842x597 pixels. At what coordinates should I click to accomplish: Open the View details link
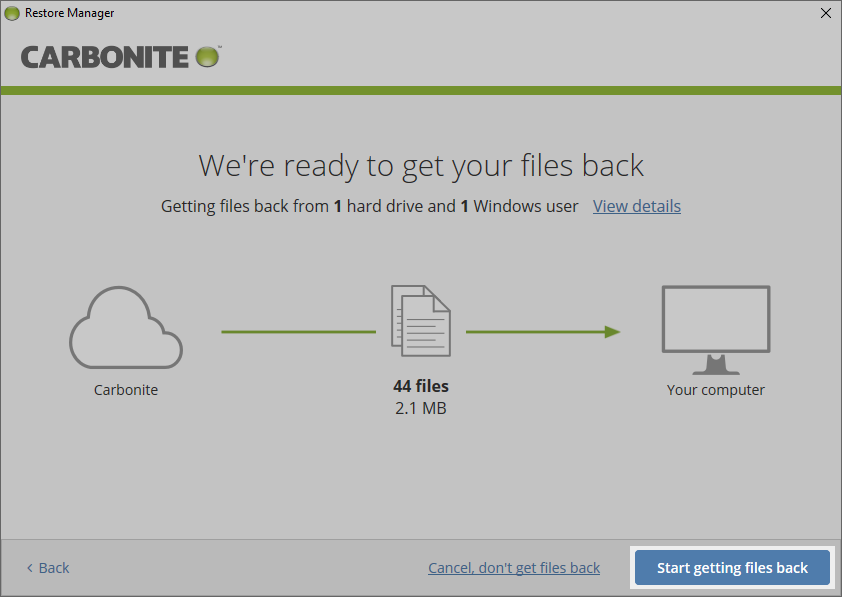636,206
